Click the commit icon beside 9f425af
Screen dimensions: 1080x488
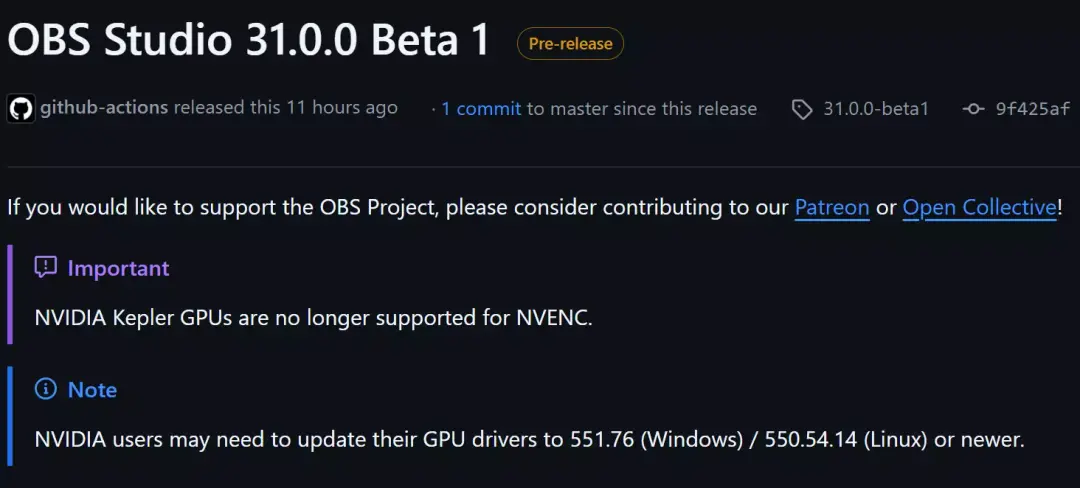pyautogui.click(x=973, y=109)
